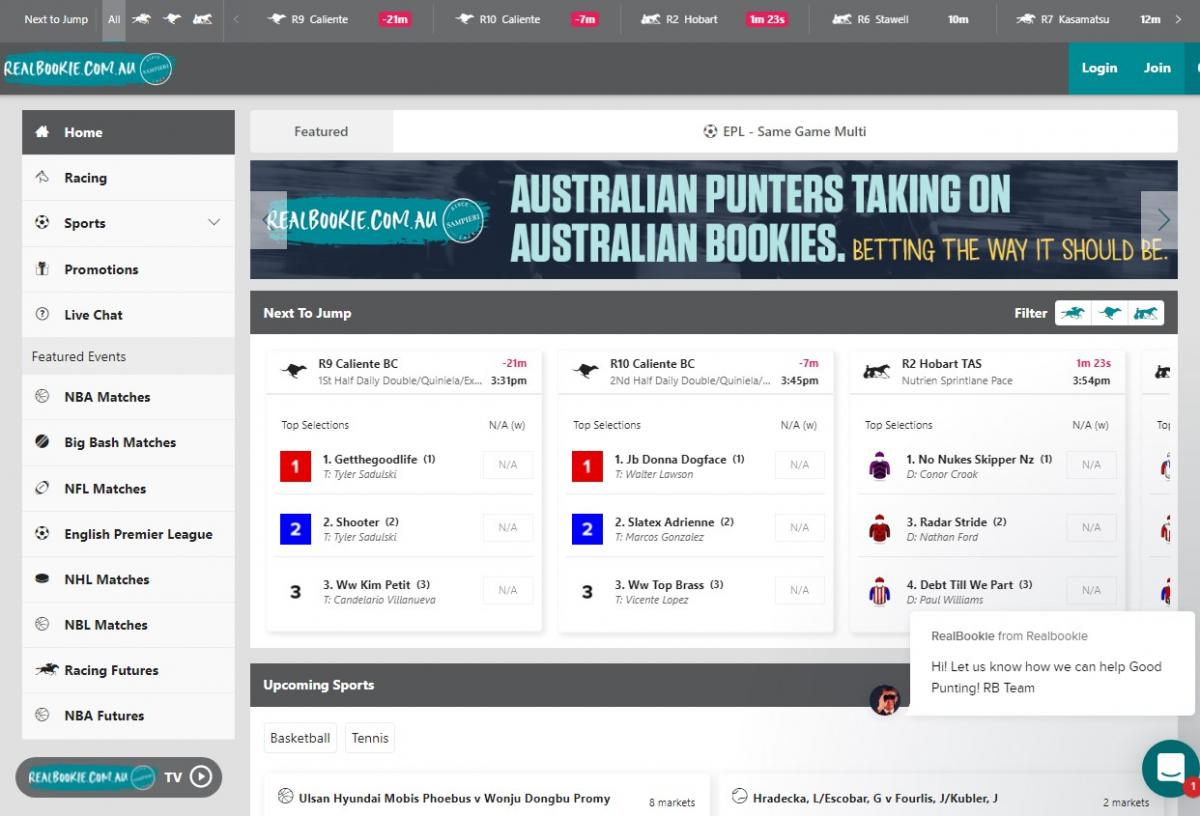
Task: Click N/A odds for Ww Top Brass
Action: coord(799,590)
